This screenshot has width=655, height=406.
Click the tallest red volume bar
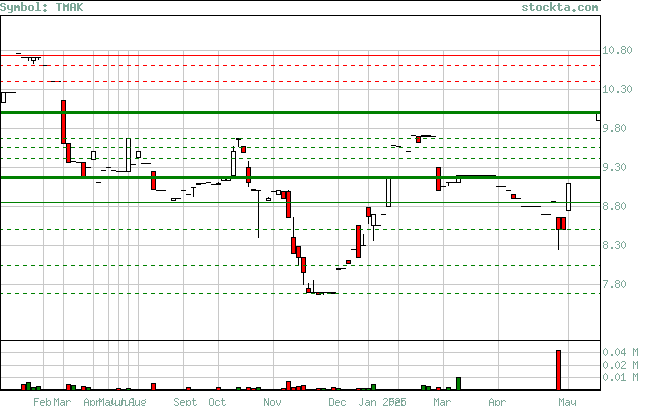(559, 370)
